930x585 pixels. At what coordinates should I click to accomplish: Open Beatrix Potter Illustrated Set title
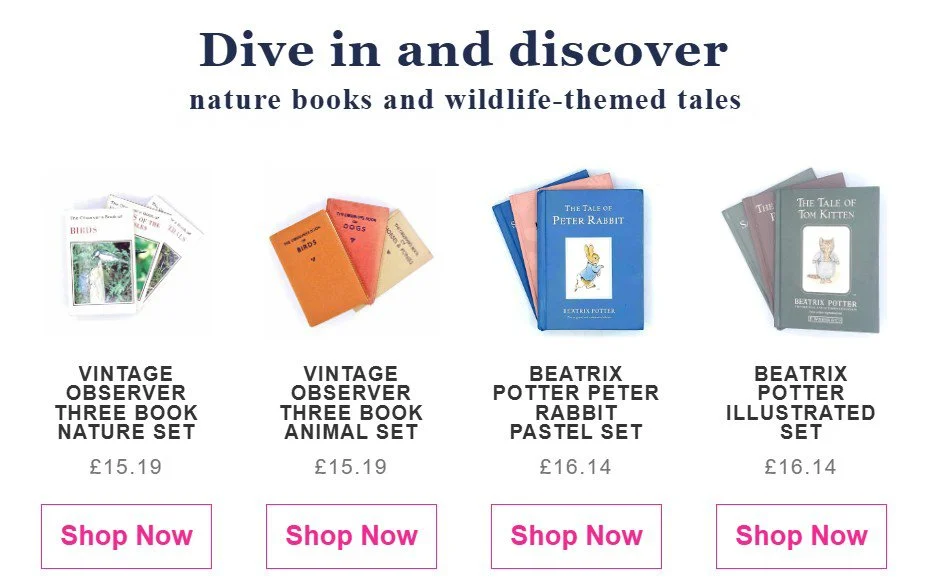point(801,403)
